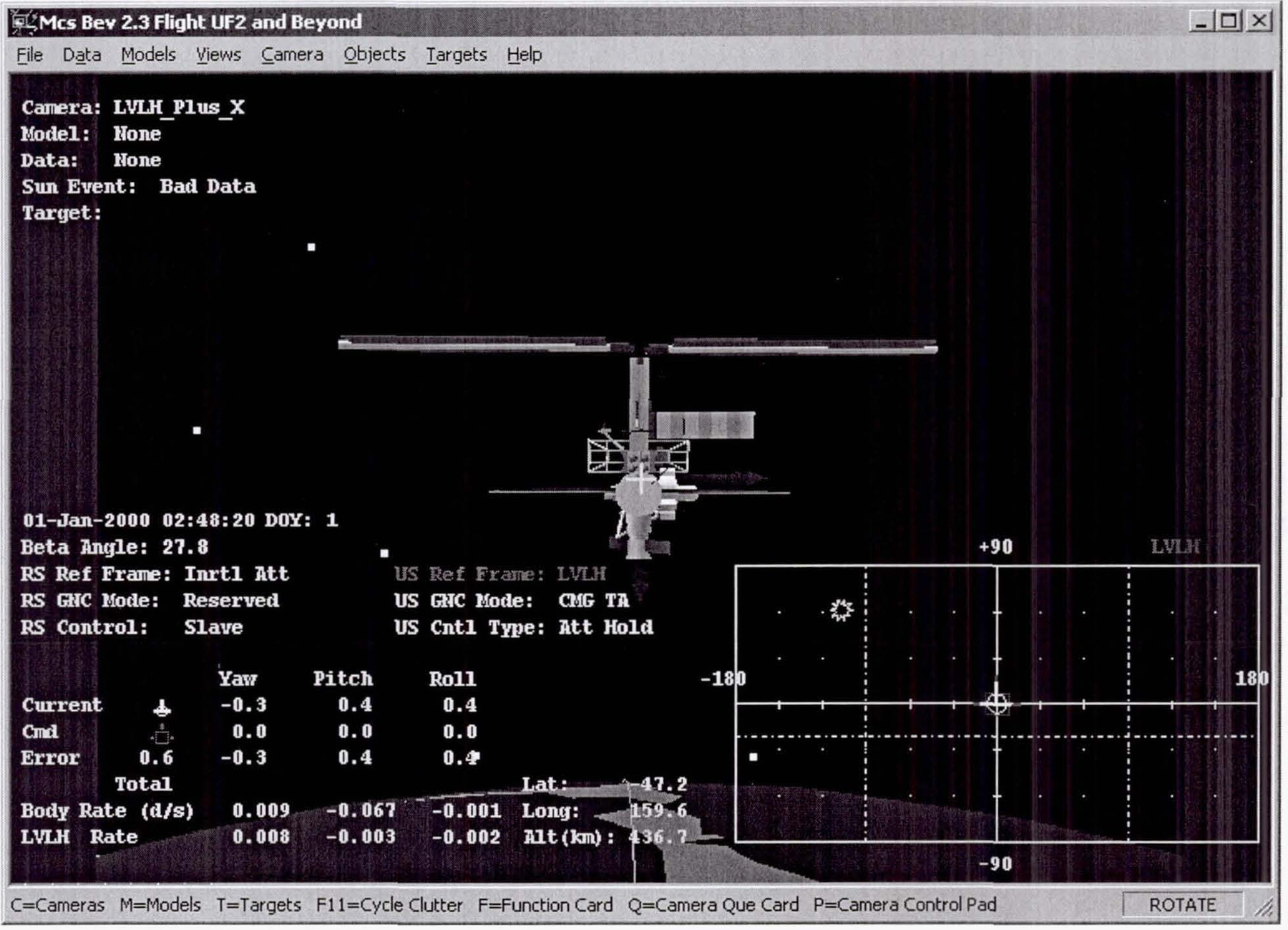Open the Models menu
The image size is (1288, 930).
tap(148, 54)
